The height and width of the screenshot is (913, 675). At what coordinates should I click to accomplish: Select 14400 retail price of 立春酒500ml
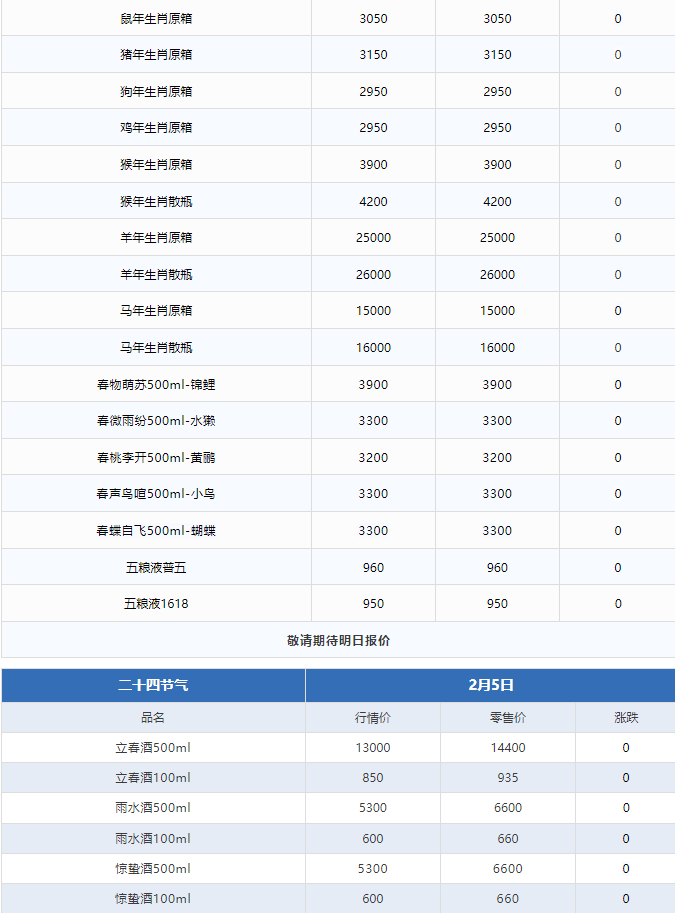[508, 748]
